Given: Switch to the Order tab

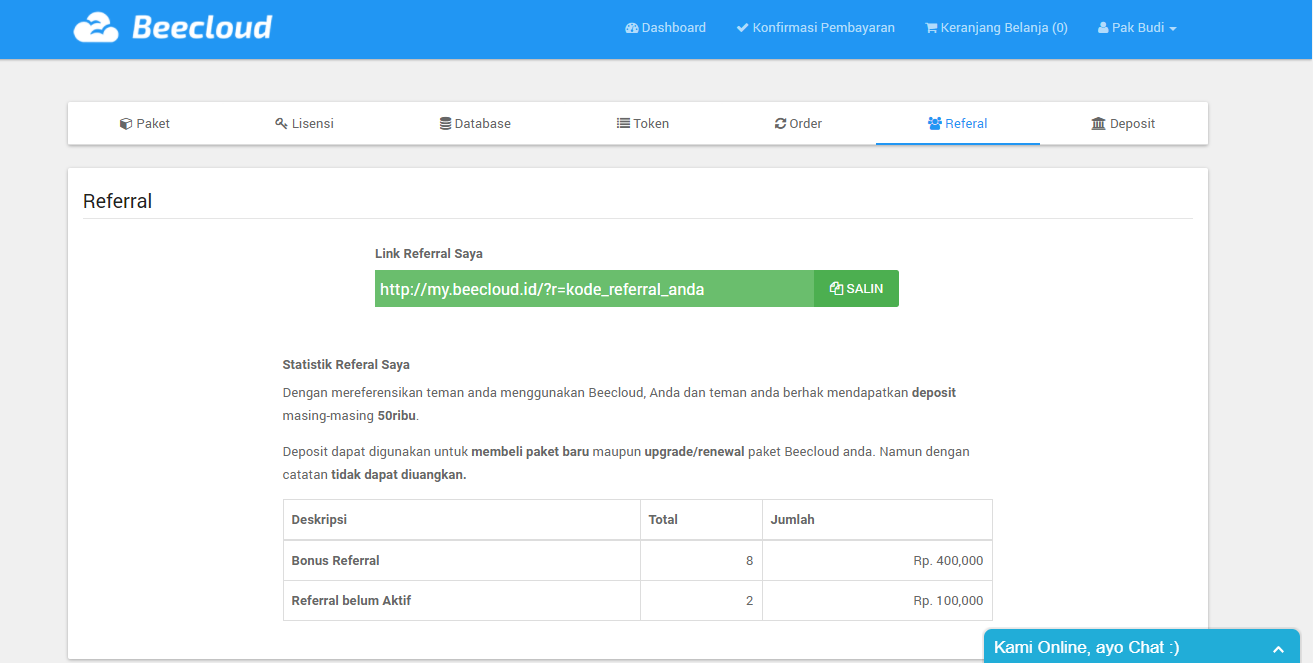Looking at the screenshot, I should coord(798,124).
